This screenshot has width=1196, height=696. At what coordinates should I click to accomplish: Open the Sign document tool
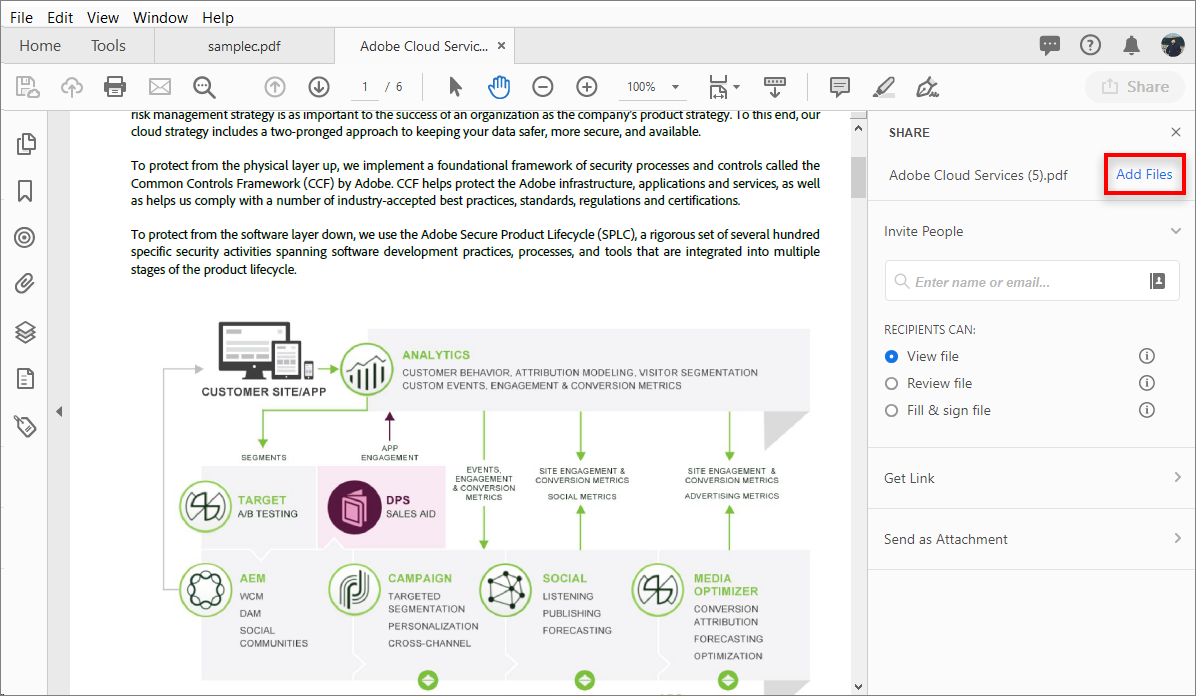point(927,87)
